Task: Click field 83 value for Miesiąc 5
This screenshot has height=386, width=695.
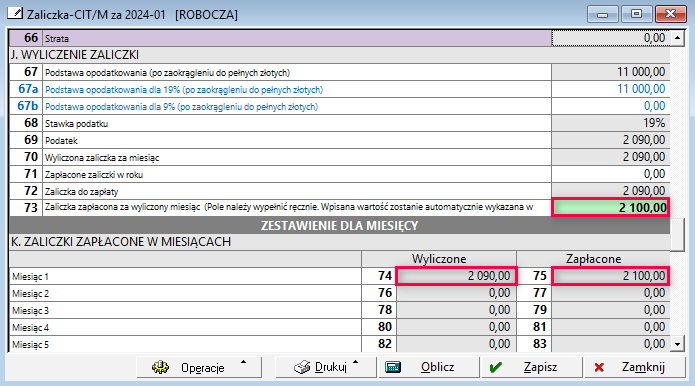Action: [610, 344]
